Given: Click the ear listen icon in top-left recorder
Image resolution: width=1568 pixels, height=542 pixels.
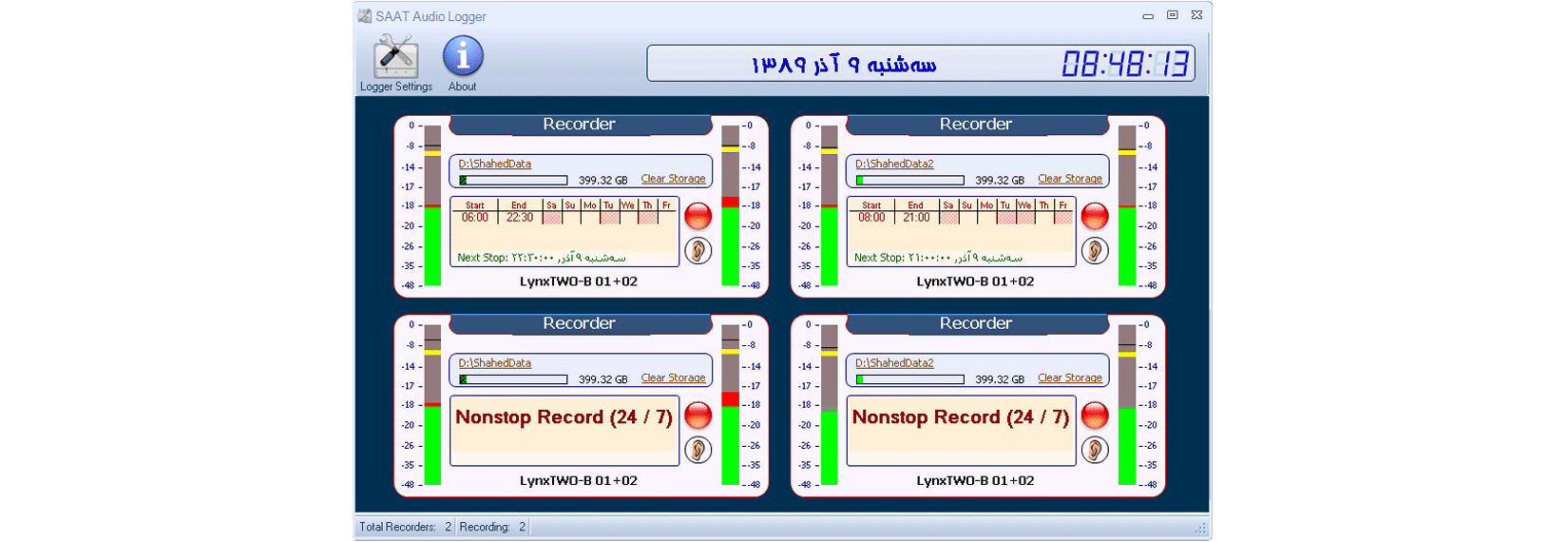Looking at the screenshot, I should (x=698, y=251).
